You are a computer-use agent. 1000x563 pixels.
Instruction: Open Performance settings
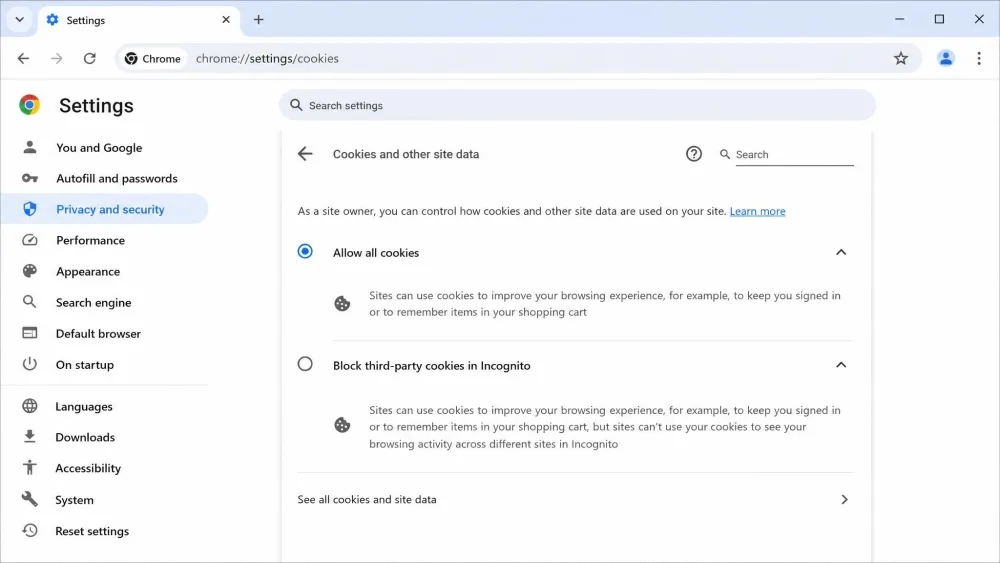[91, 240]
